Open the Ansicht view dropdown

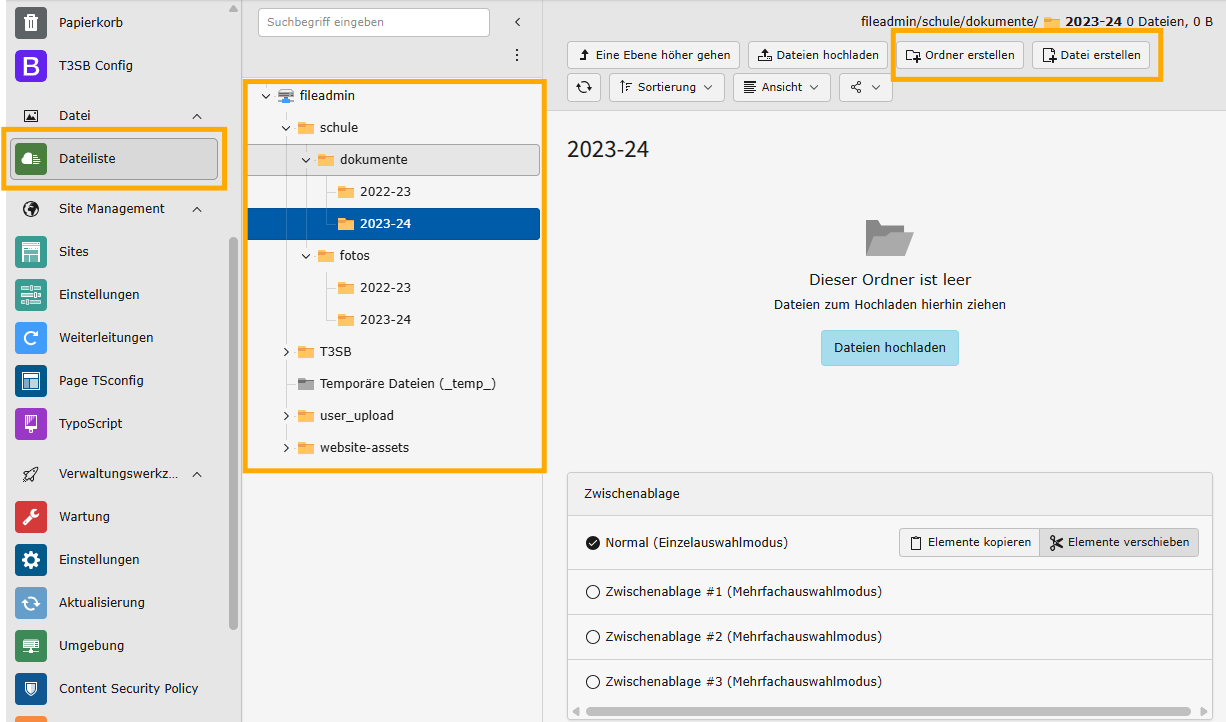click(781, 87)
